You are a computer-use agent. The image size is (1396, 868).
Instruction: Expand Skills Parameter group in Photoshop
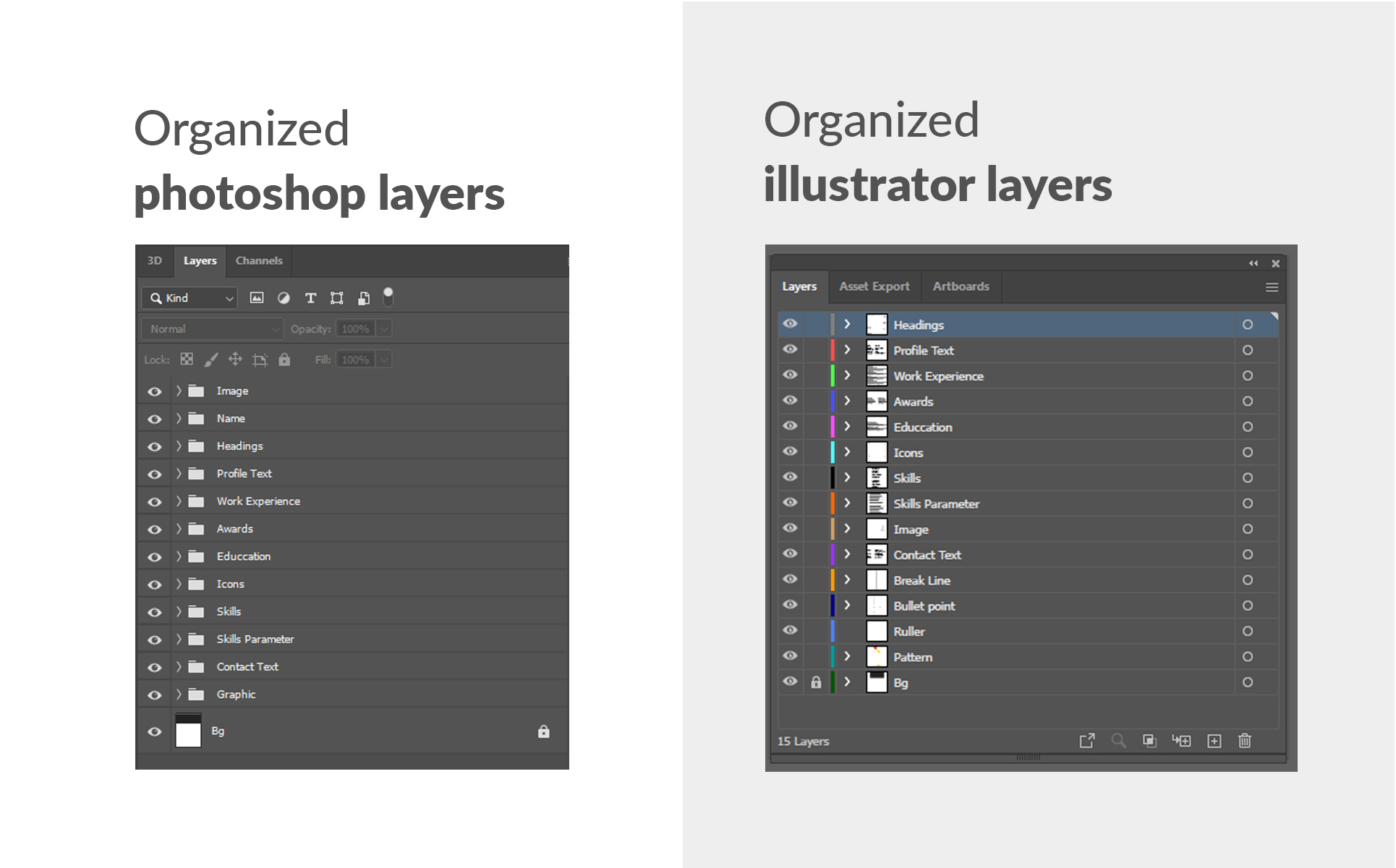[x=179, y=639]
